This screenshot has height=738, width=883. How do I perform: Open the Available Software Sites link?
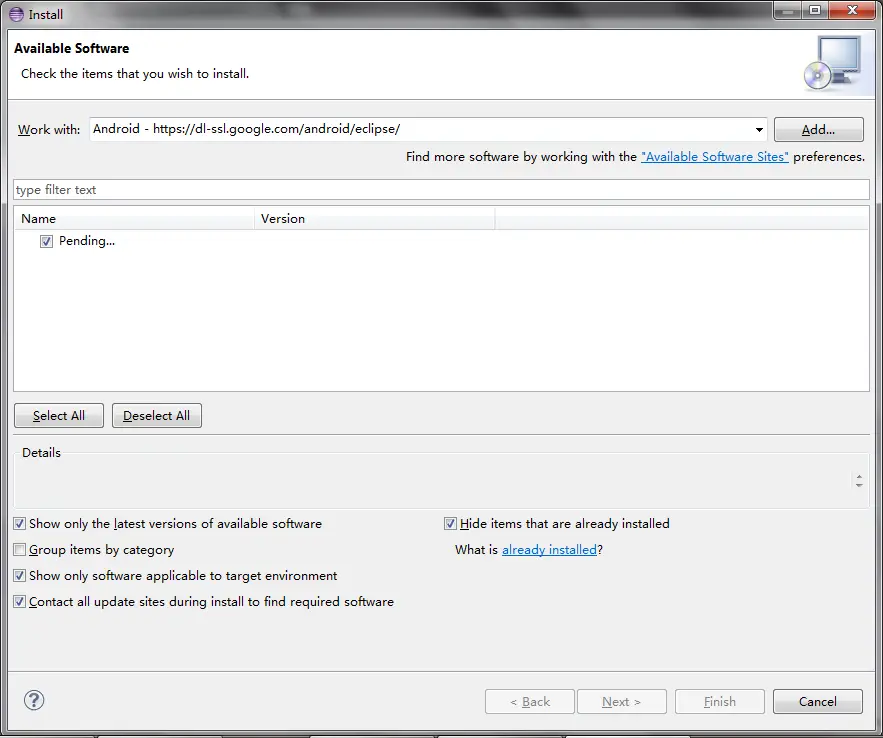click(x=715, y=156)
